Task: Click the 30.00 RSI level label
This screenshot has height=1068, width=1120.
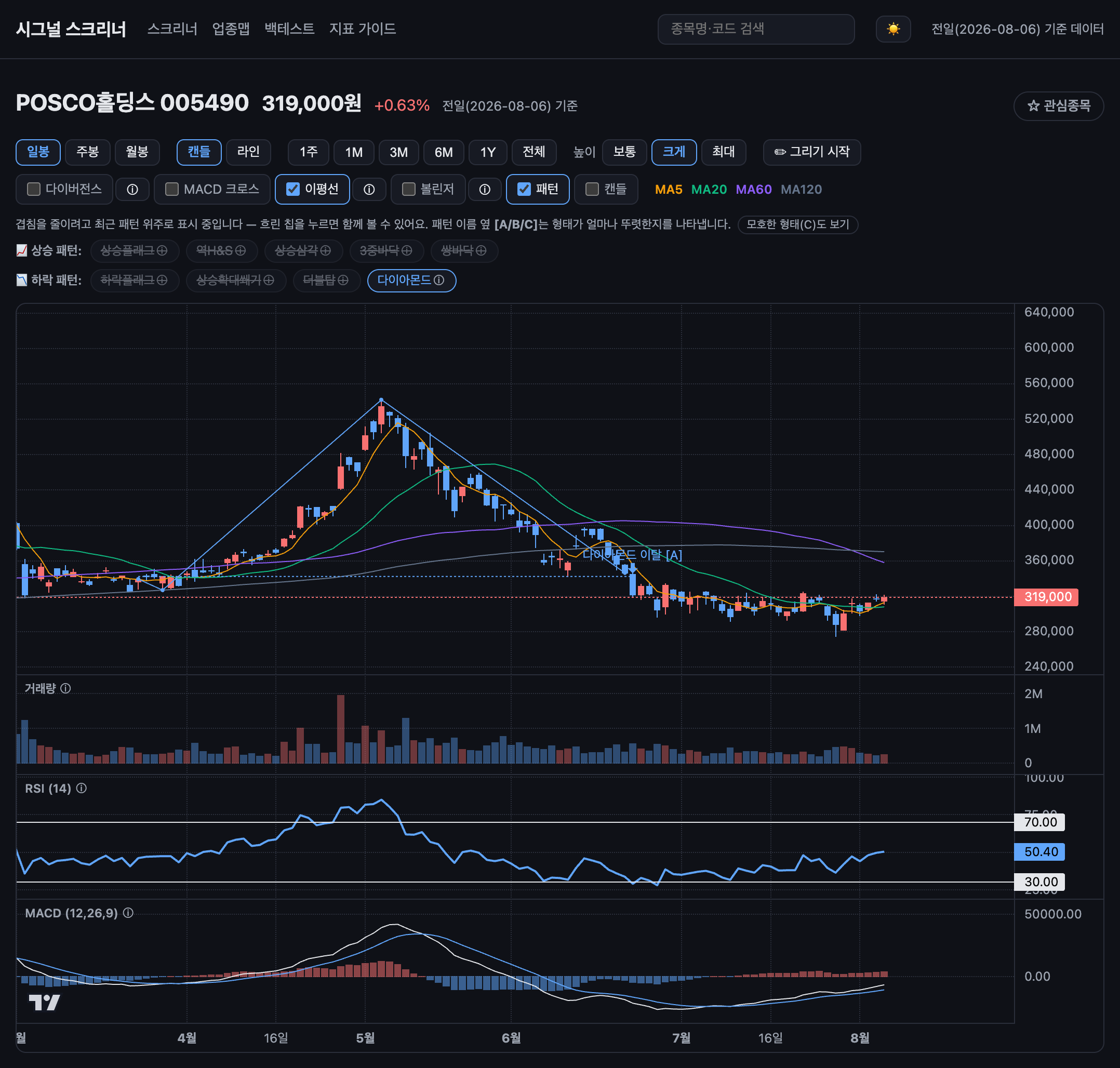Action: (1039, 882)
